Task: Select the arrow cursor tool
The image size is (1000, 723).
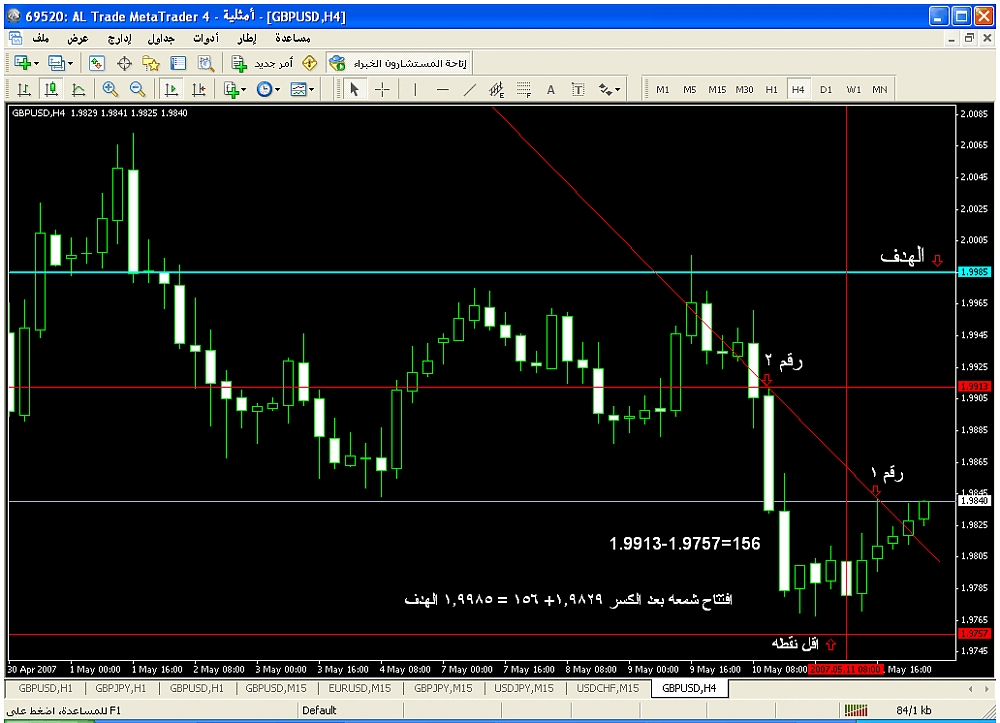Action: point(355,89)
